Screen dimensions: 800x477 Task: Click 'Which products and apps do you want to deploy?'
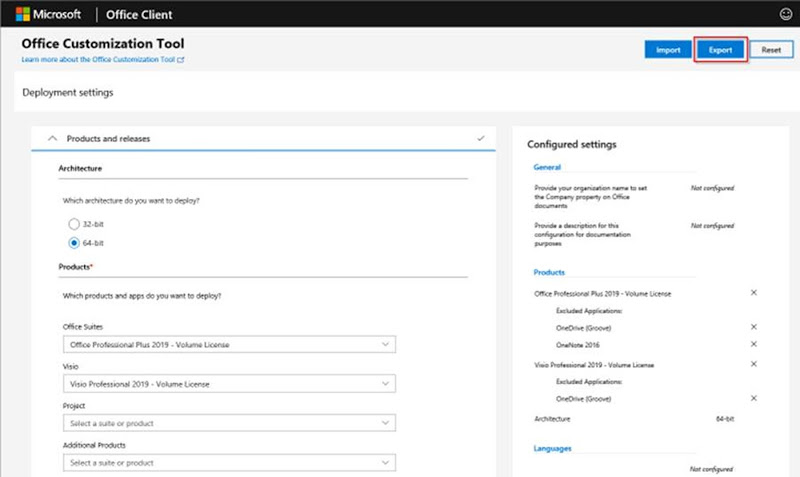142,295
